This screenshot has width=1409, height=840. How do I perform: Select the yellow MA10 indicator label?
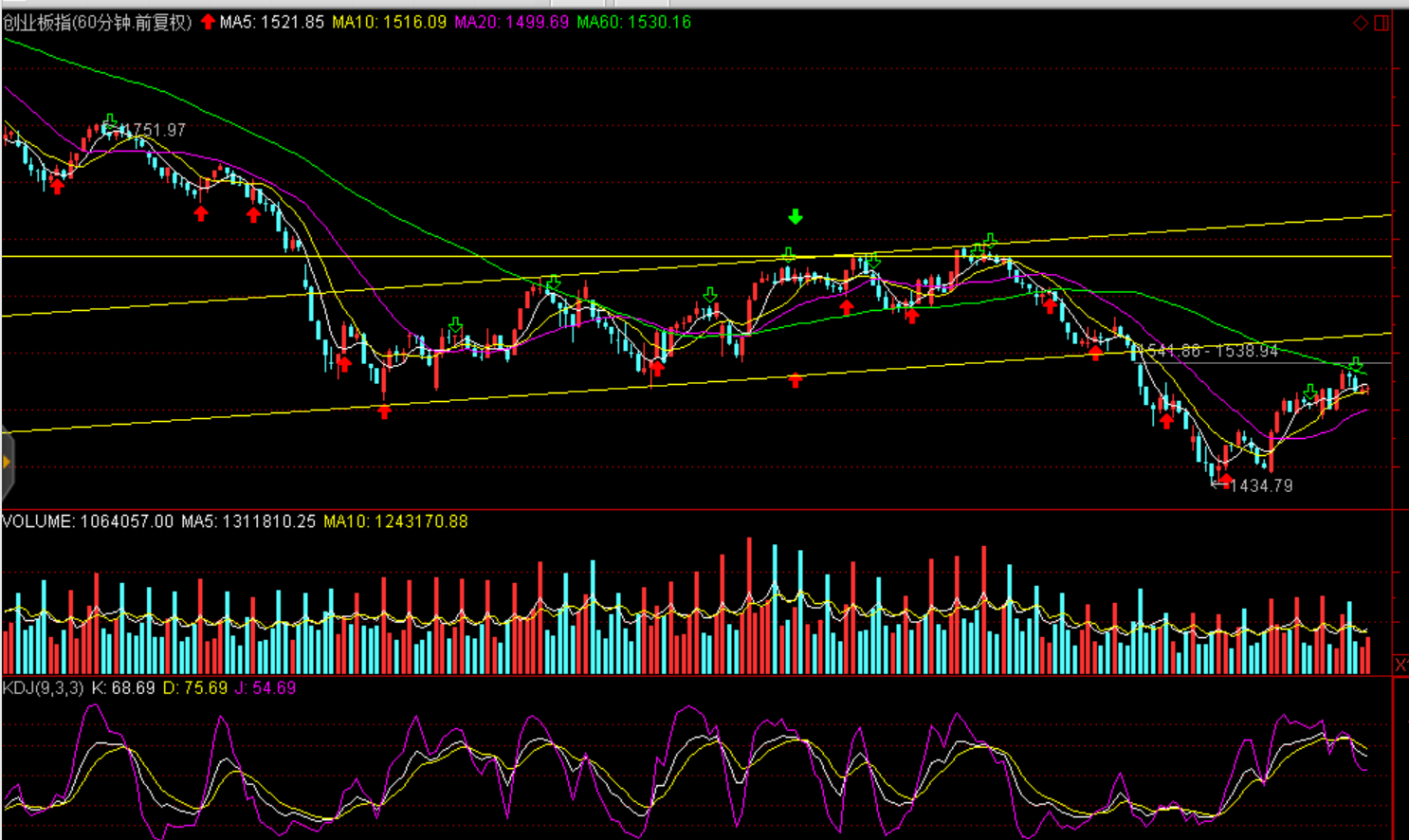point(389,22)
